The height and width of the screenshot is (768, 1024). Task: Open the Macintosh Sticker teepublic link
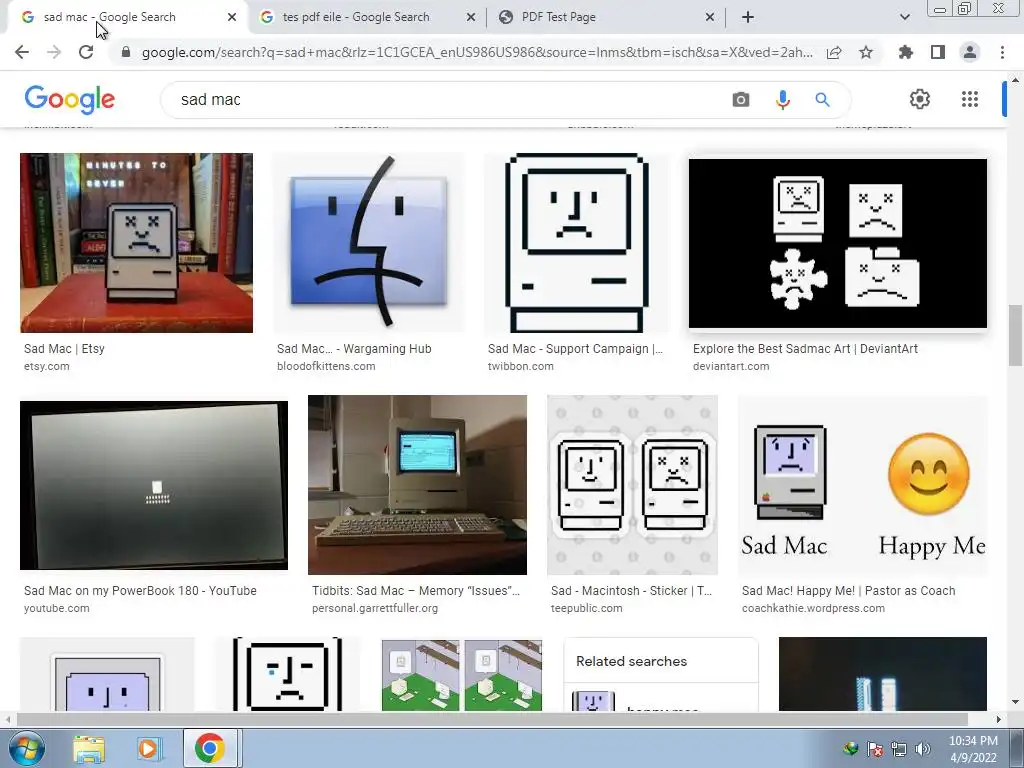pyautogui.click(x=632, y=590)
